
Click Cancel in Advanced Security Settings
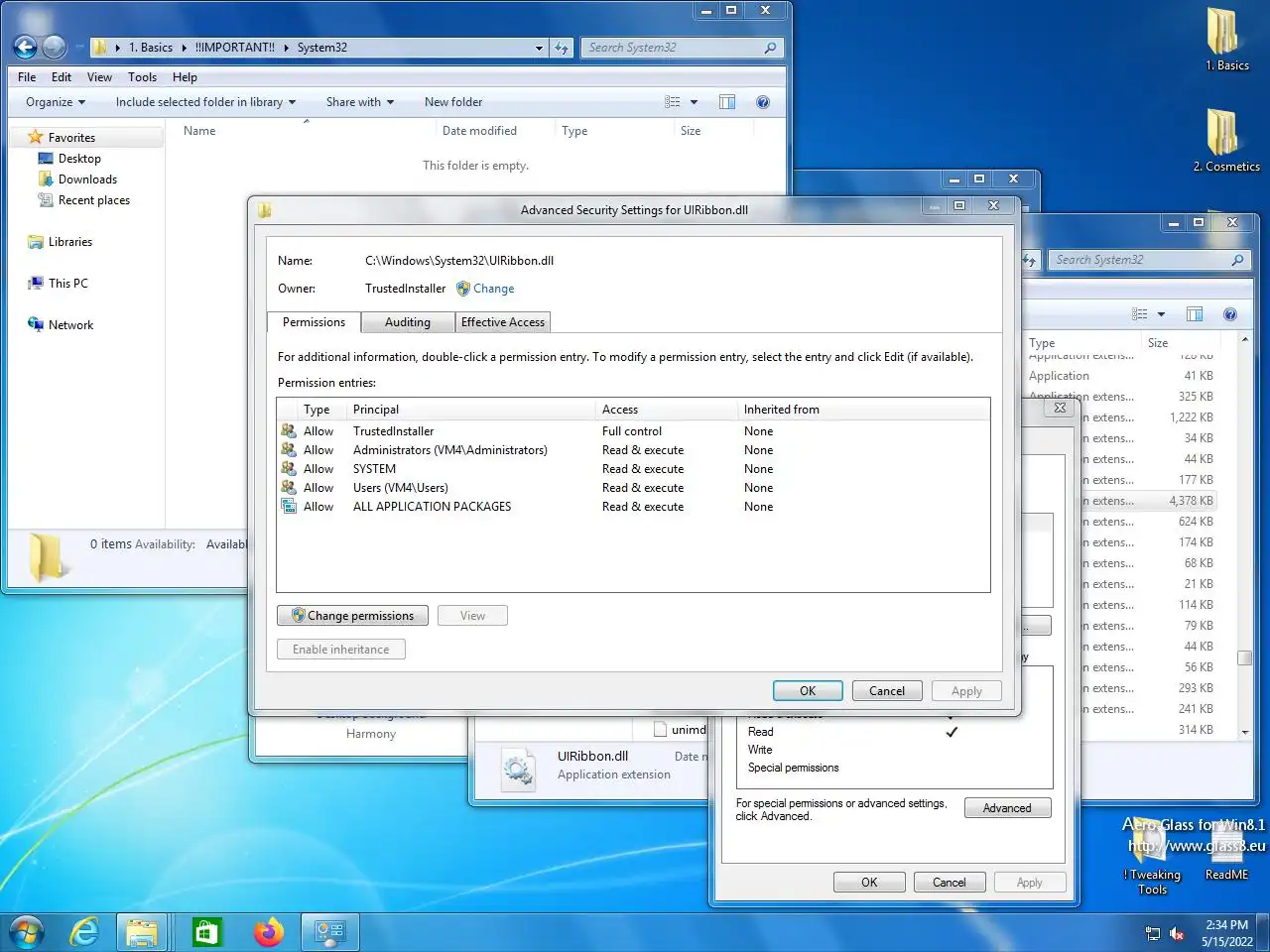(x=887, y=691)
